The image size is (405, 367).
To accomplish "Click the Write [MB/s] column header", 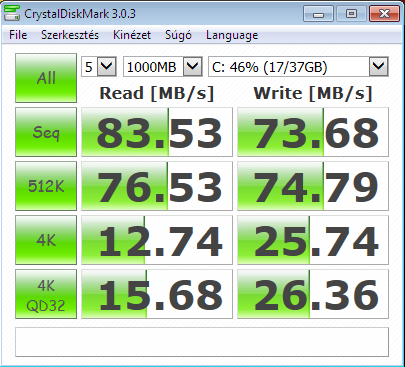I will [313, 93].
